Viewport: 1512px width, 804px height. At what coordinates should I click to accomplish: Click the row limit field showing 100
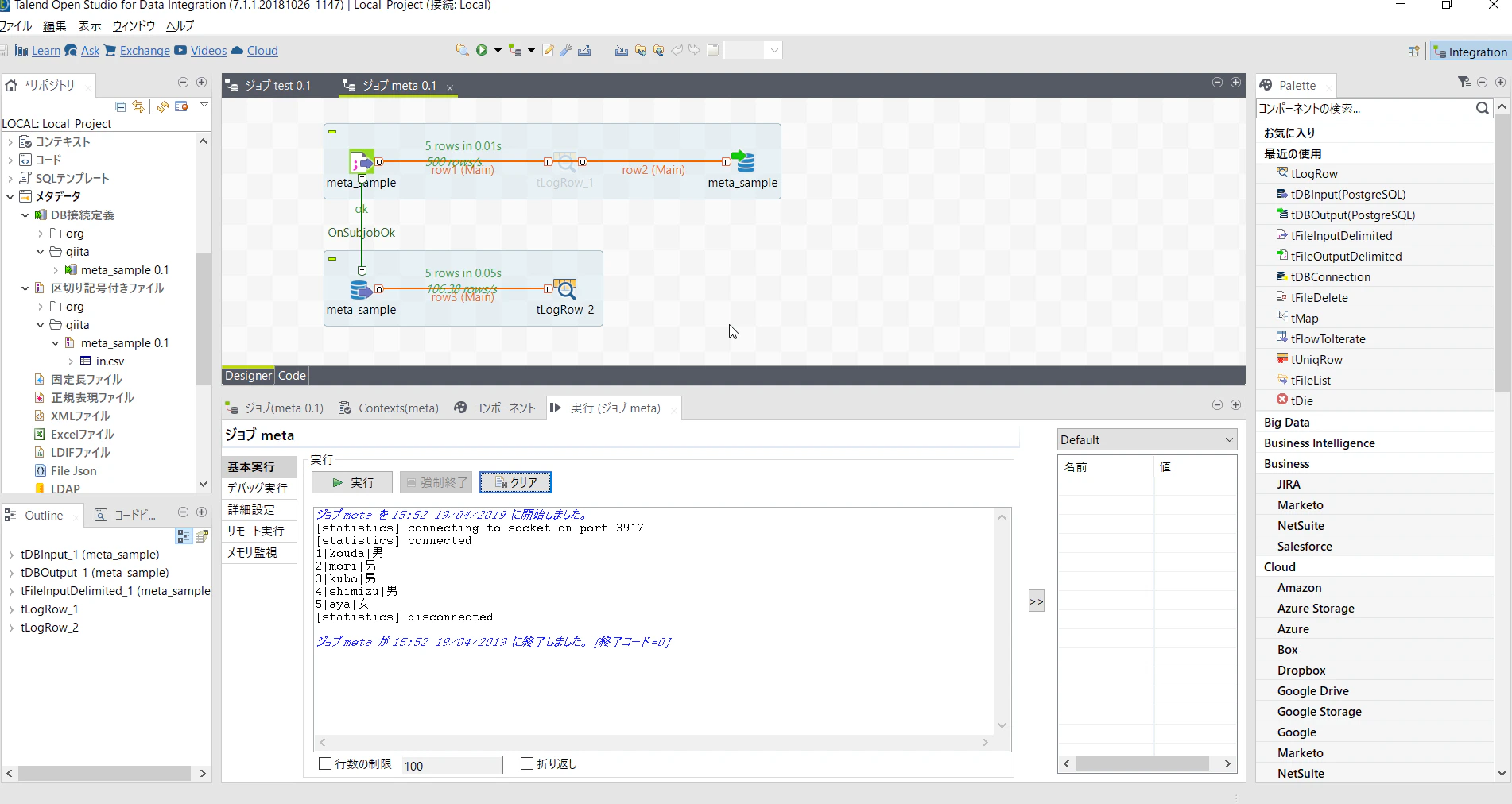click(452, 765)
